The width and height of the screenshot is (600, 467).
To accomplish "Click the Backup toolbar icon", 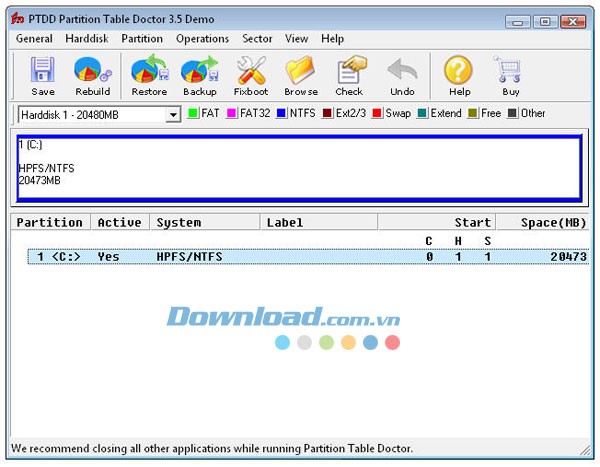I will point(199,76).
